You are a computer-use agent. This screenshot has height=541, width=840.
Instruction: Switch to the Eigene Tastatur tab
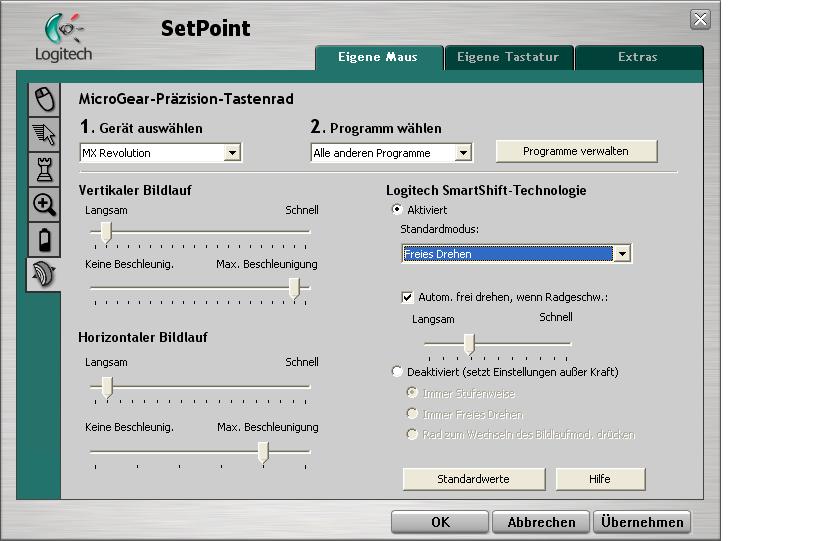pyautogui.click(x=508, y=57)
